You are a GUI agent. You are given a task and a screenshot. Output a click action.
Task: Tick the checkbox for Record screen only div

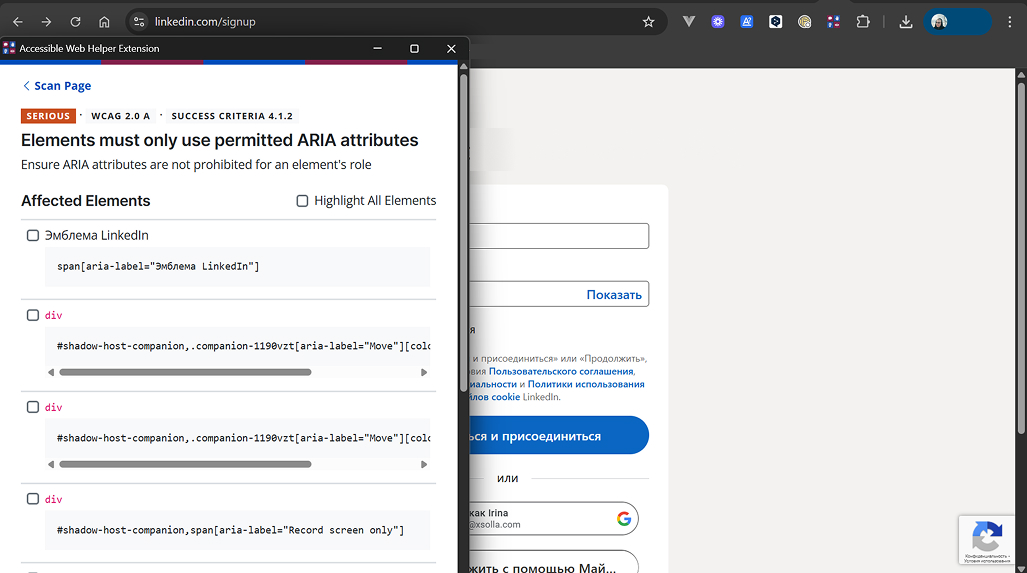coord(33,499)
